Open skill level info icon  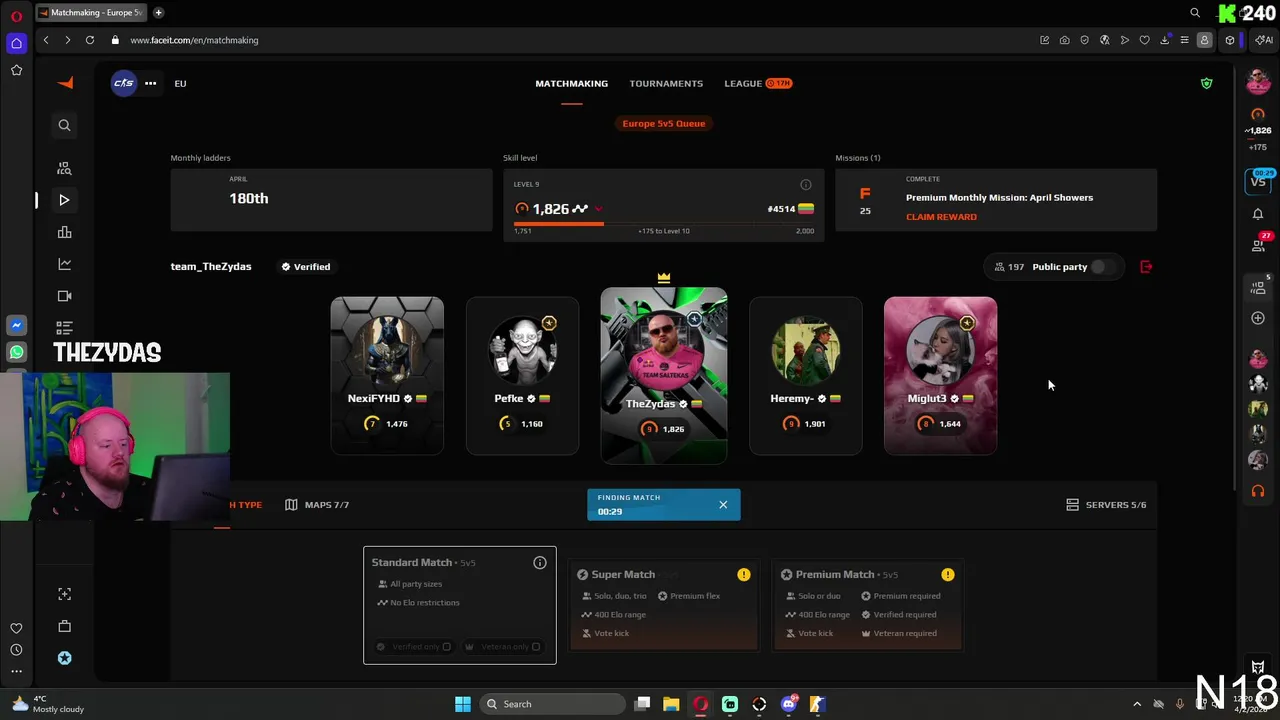(x=806, y=185)
